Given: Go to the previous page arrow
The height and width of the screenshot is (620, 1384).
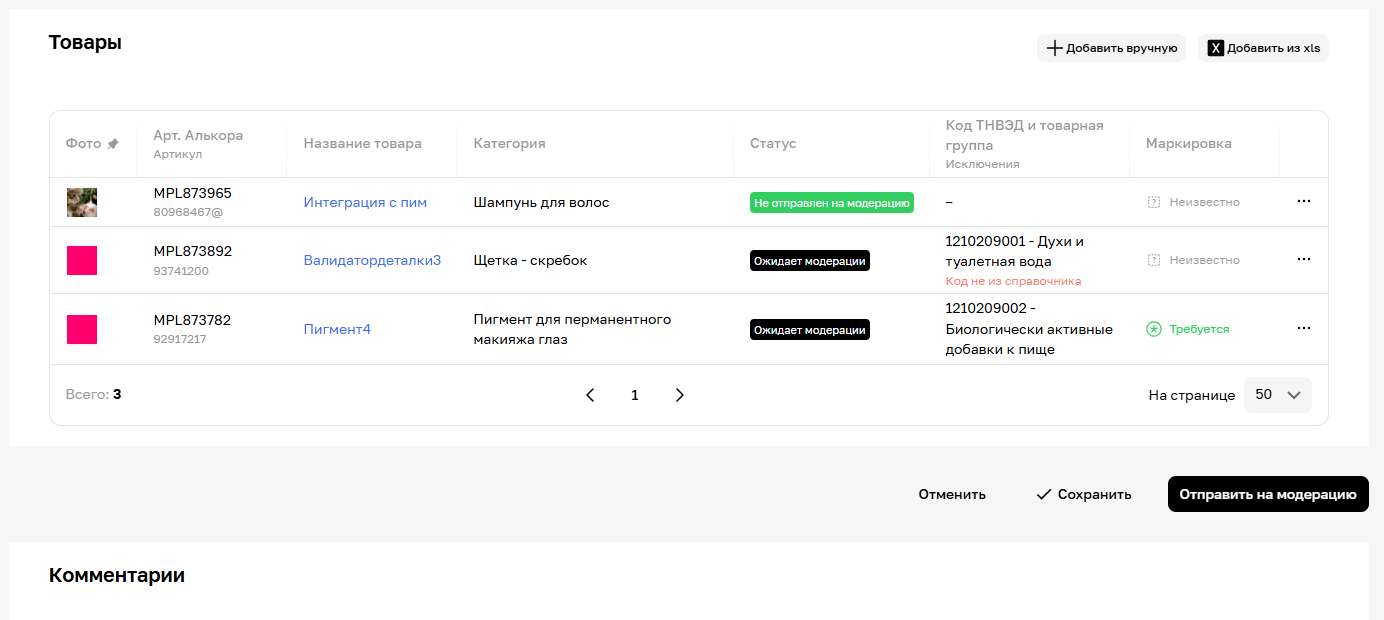Looking at the screenshot, I should point(590,395).
